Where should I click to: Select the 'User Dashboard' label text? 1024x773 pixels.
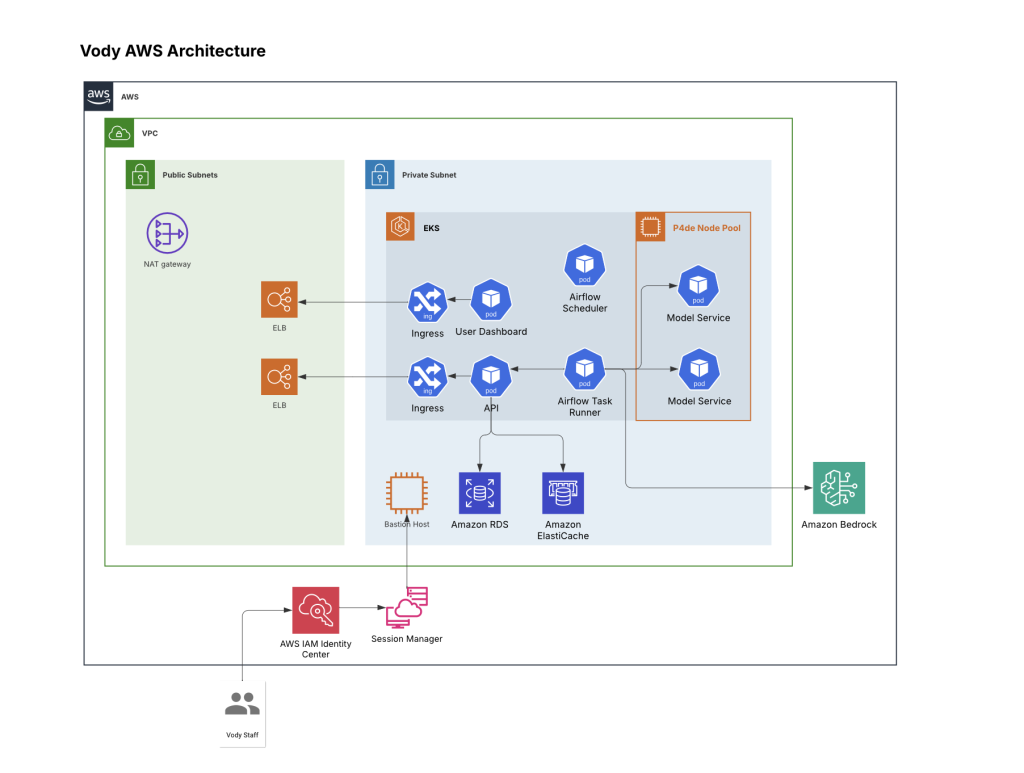(491, 332)
